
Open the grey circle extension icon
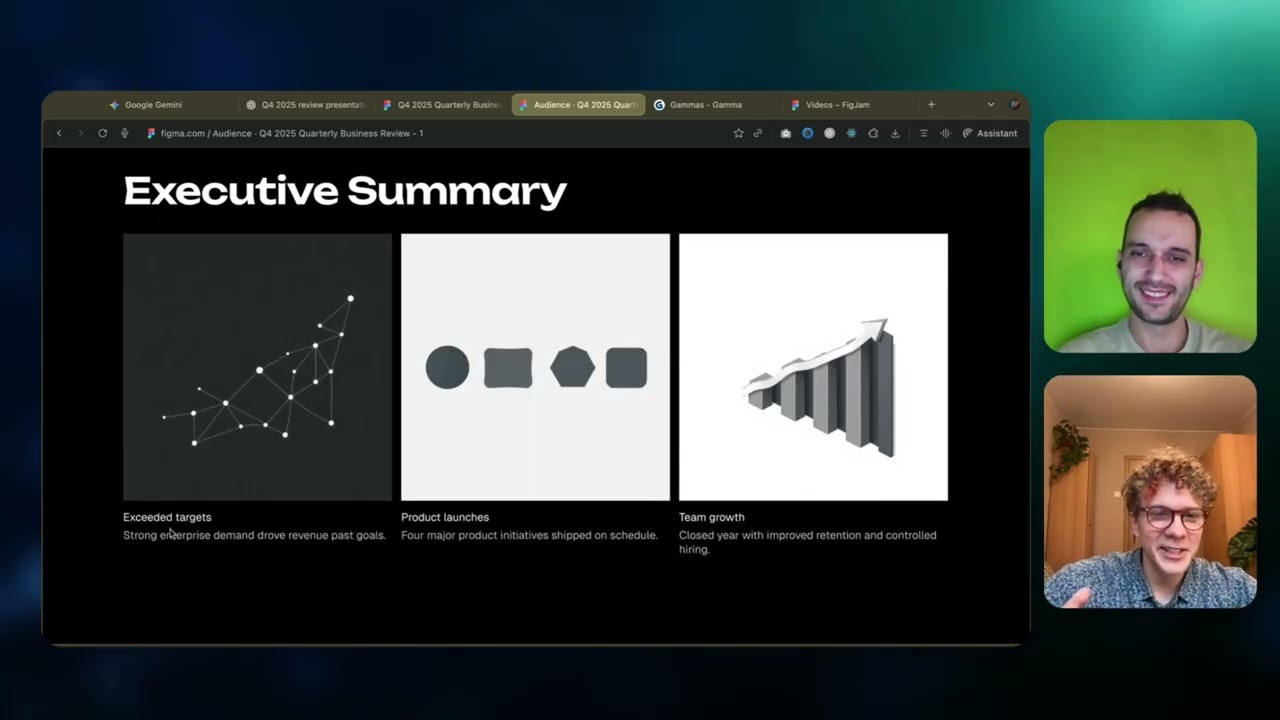pos(829,133)
